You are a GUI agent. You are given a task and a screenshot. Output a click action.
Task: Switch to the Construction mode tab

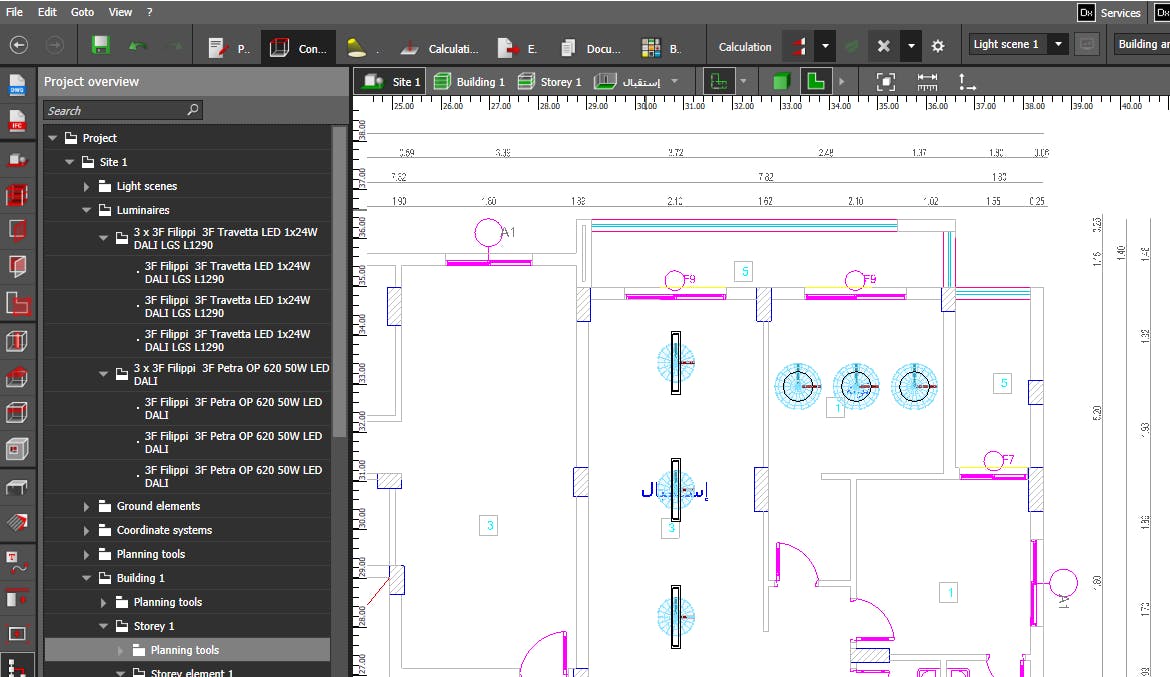coord(298,48)
